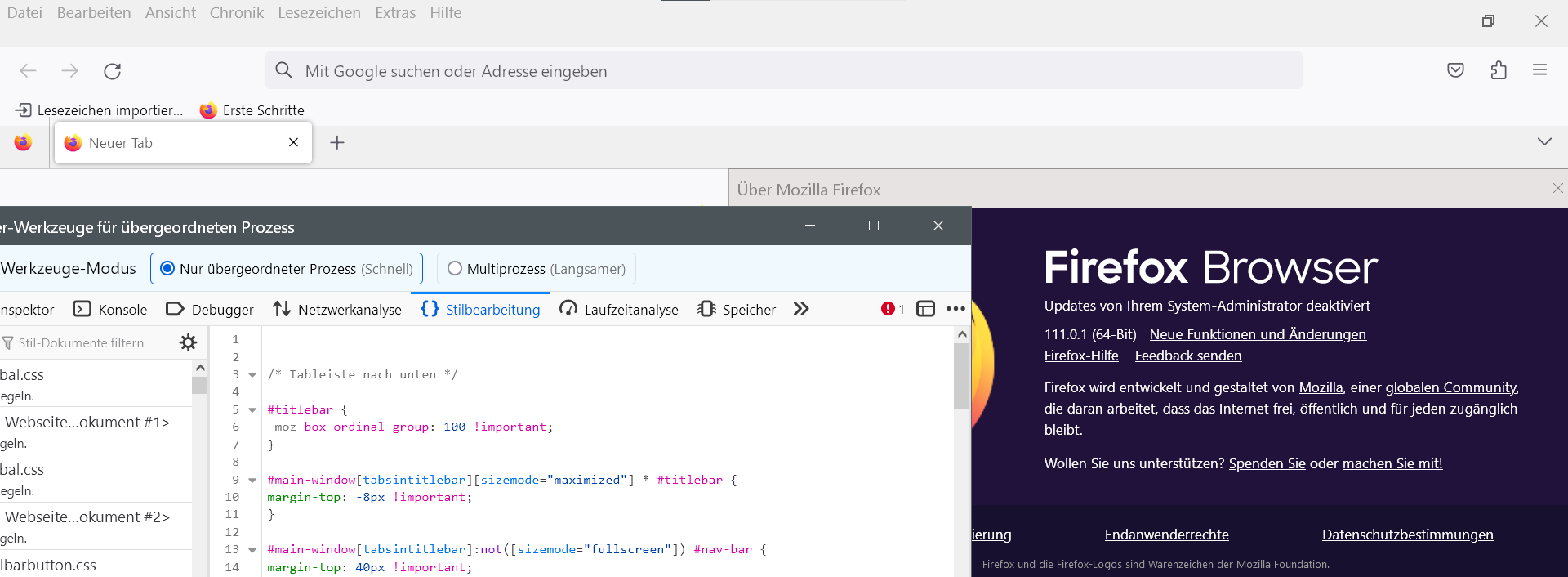Click the red error count icon
The height and width of the screenshot is (577, 1568).
(892, 309)
